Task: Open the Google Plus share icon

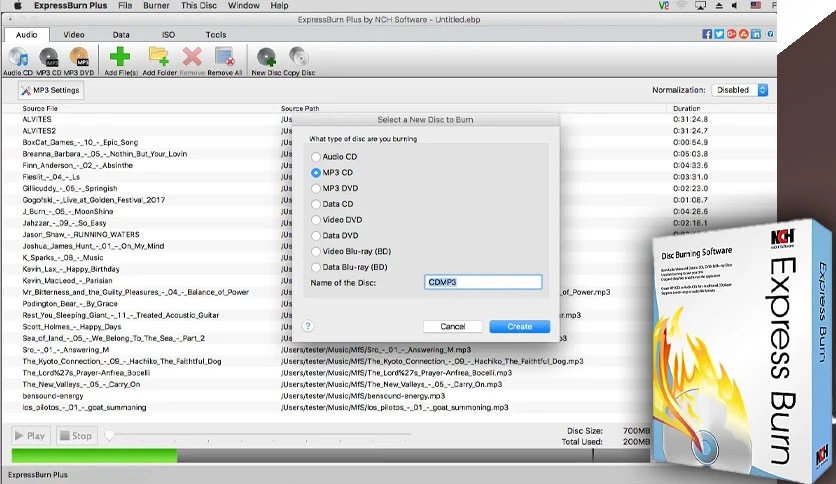Action: (732, 34)
